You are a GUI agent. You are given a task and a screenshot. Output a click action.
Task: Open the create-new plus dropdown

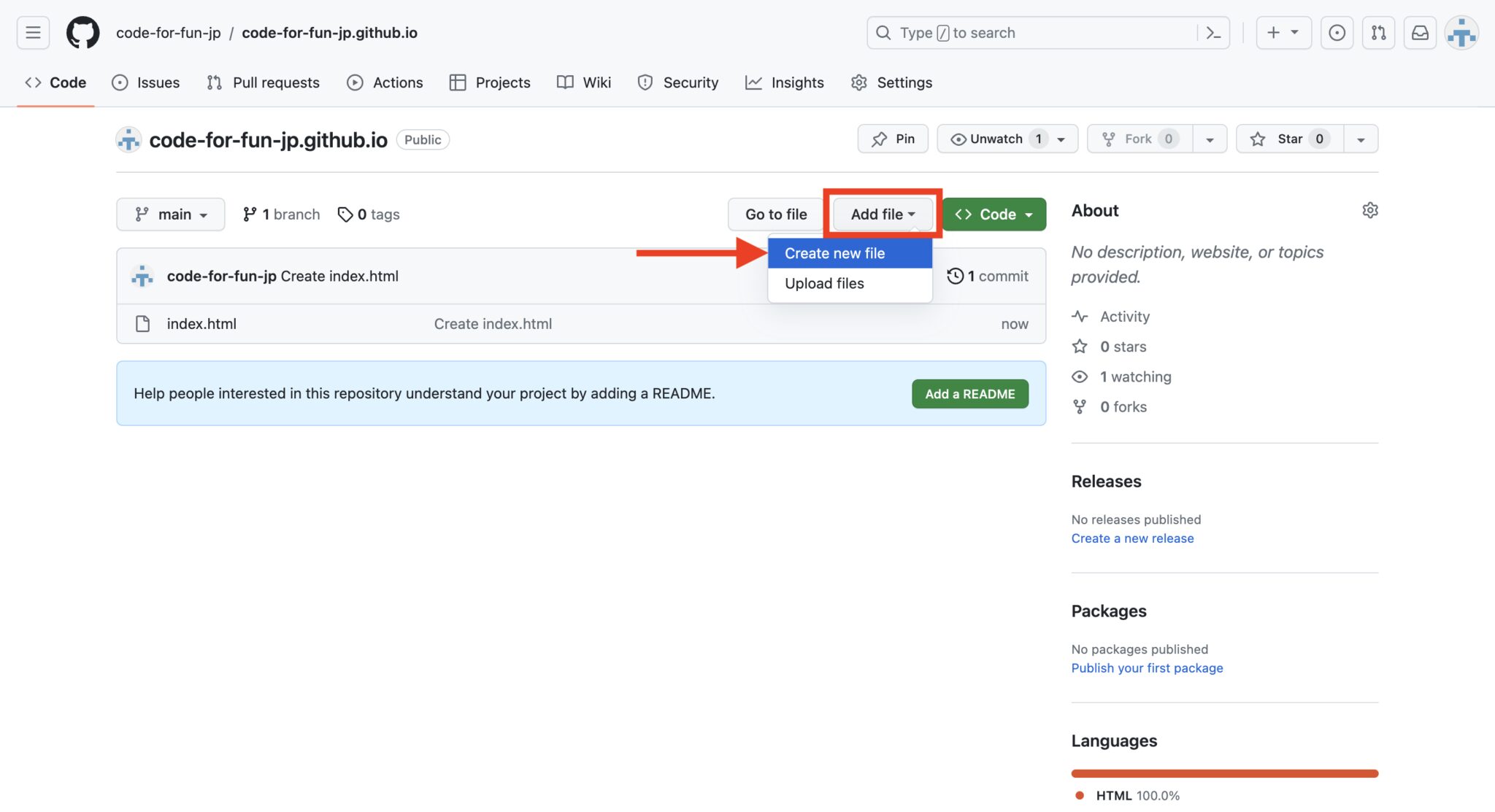pos(1283,33)
